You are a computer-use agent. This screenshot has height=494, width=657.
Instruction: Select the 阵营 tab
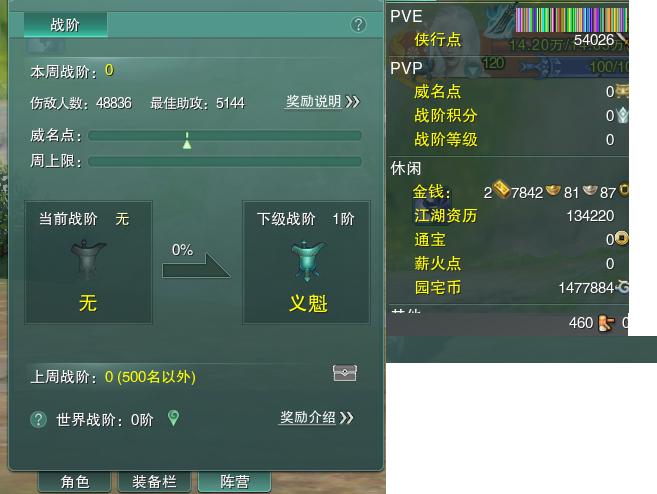pyautogui.click(x=235, y=482)
